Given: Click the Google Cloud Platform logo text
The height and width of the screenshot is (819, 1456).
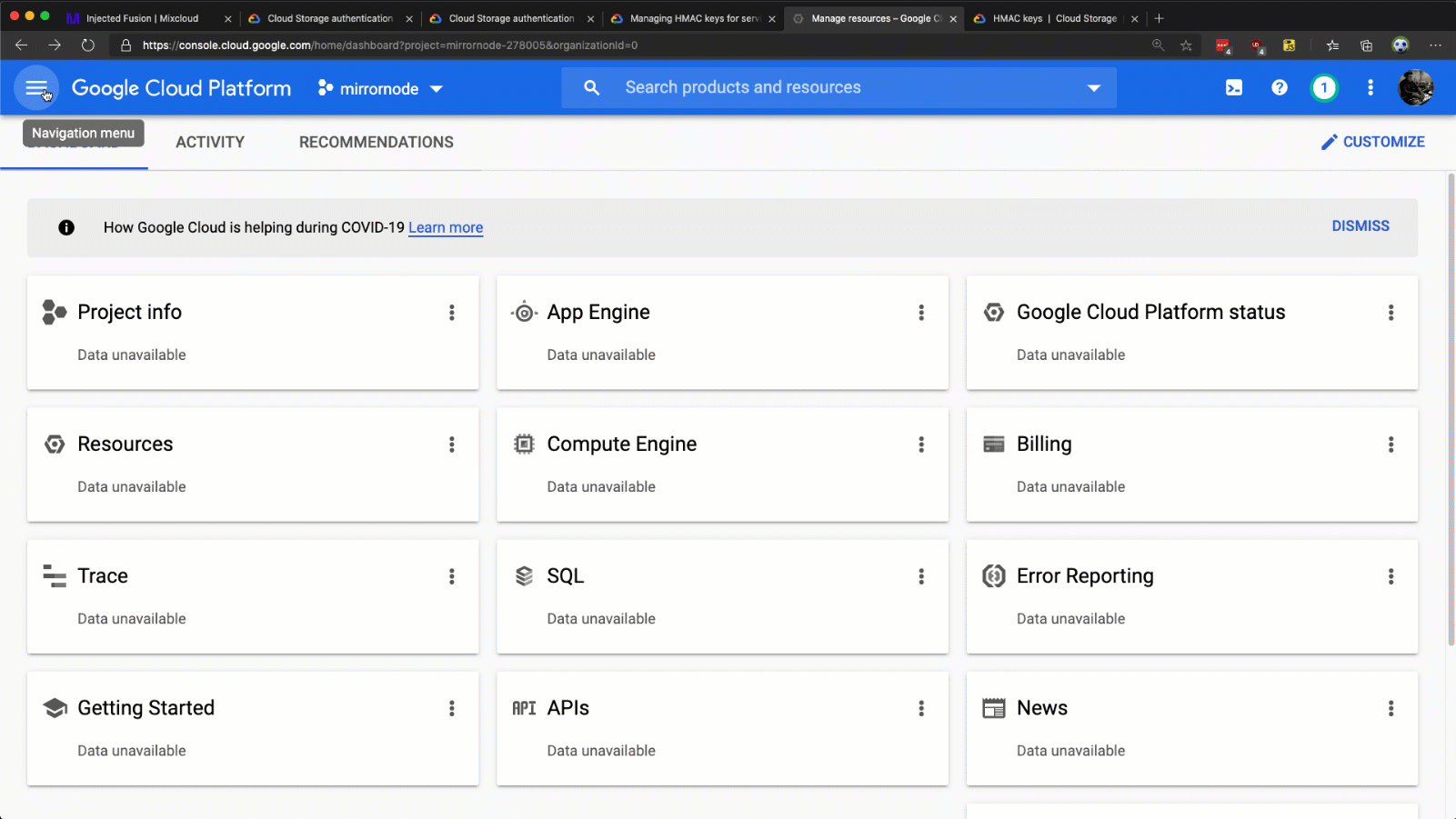Looking at the screenshot, I should click(x=182, y=88).
